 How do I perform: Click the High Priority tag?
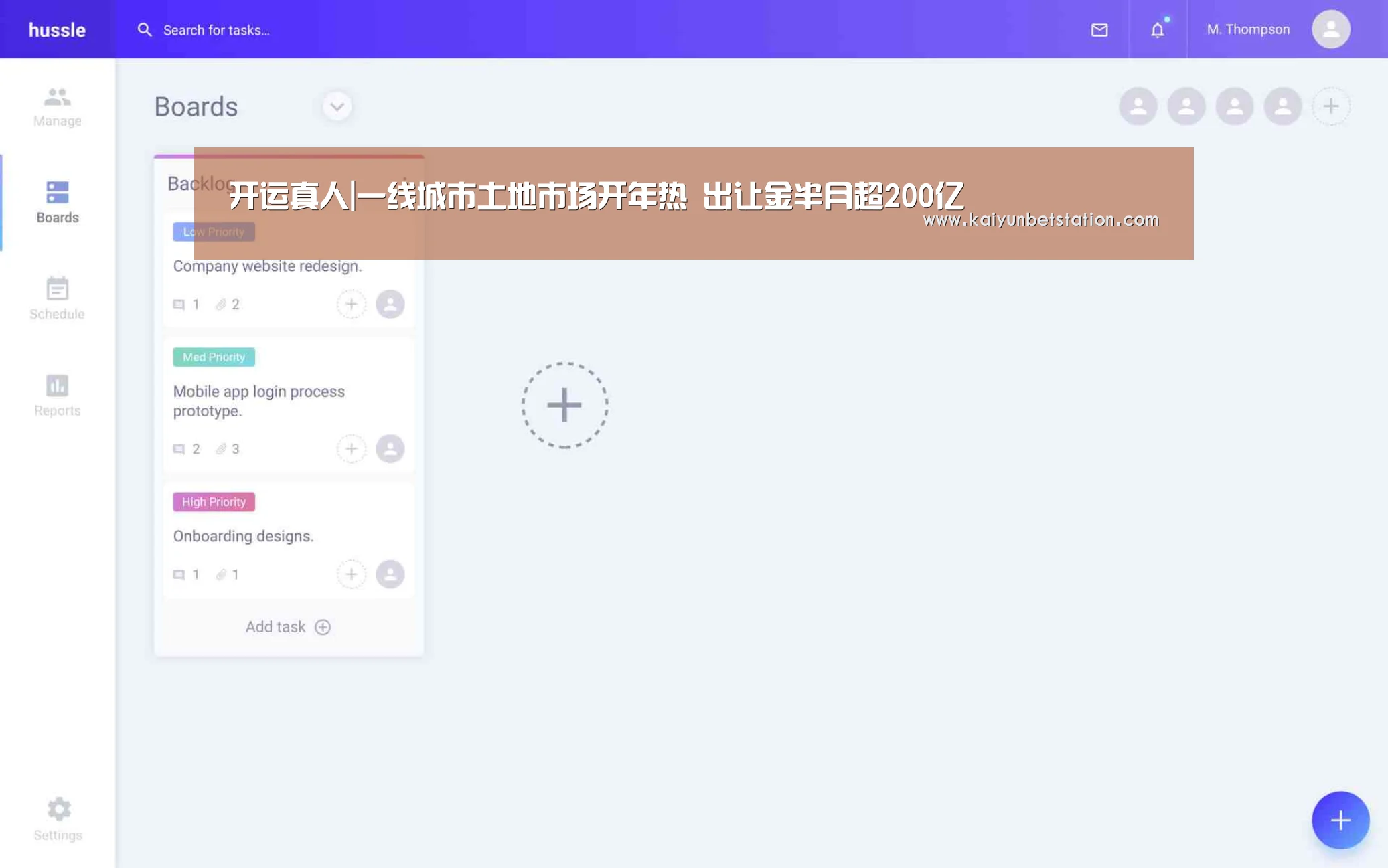click(x=214, y=502)
